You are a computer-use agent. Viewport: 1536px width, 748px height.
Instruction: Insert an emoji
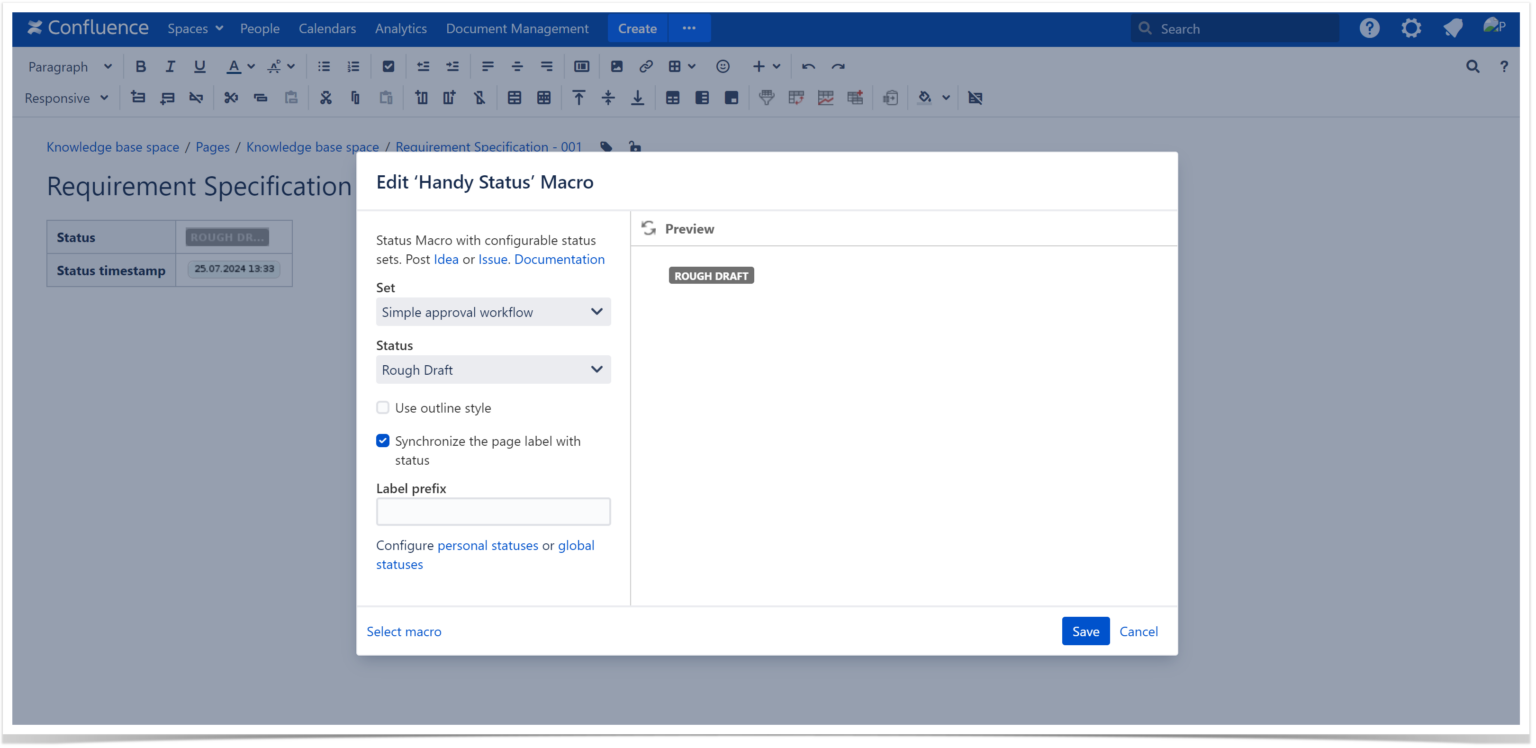(723, 66)
